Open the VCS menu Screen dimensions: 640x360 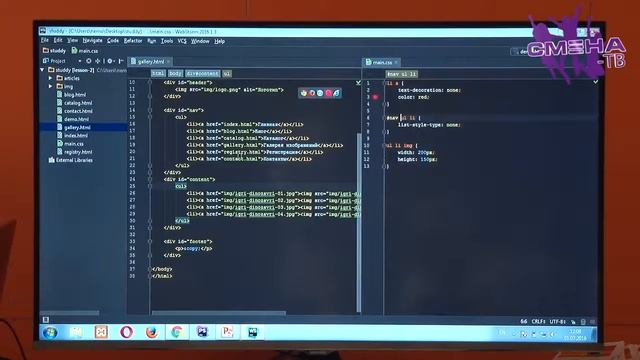(182, 41)
